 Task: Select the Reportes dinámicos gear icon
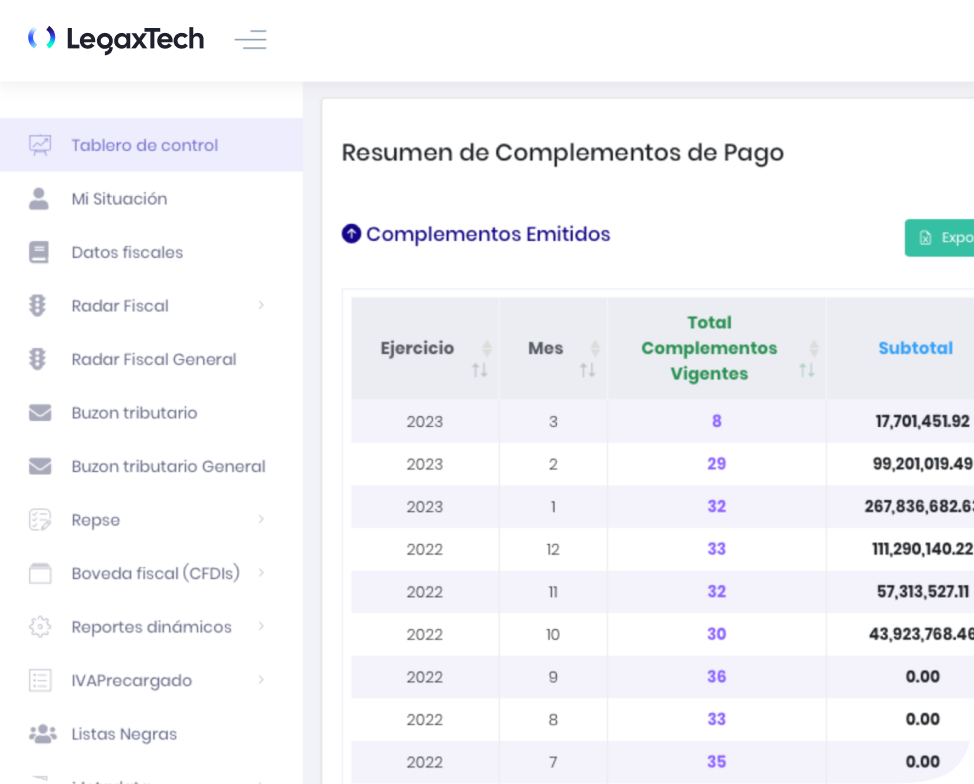tap(40, 627)
